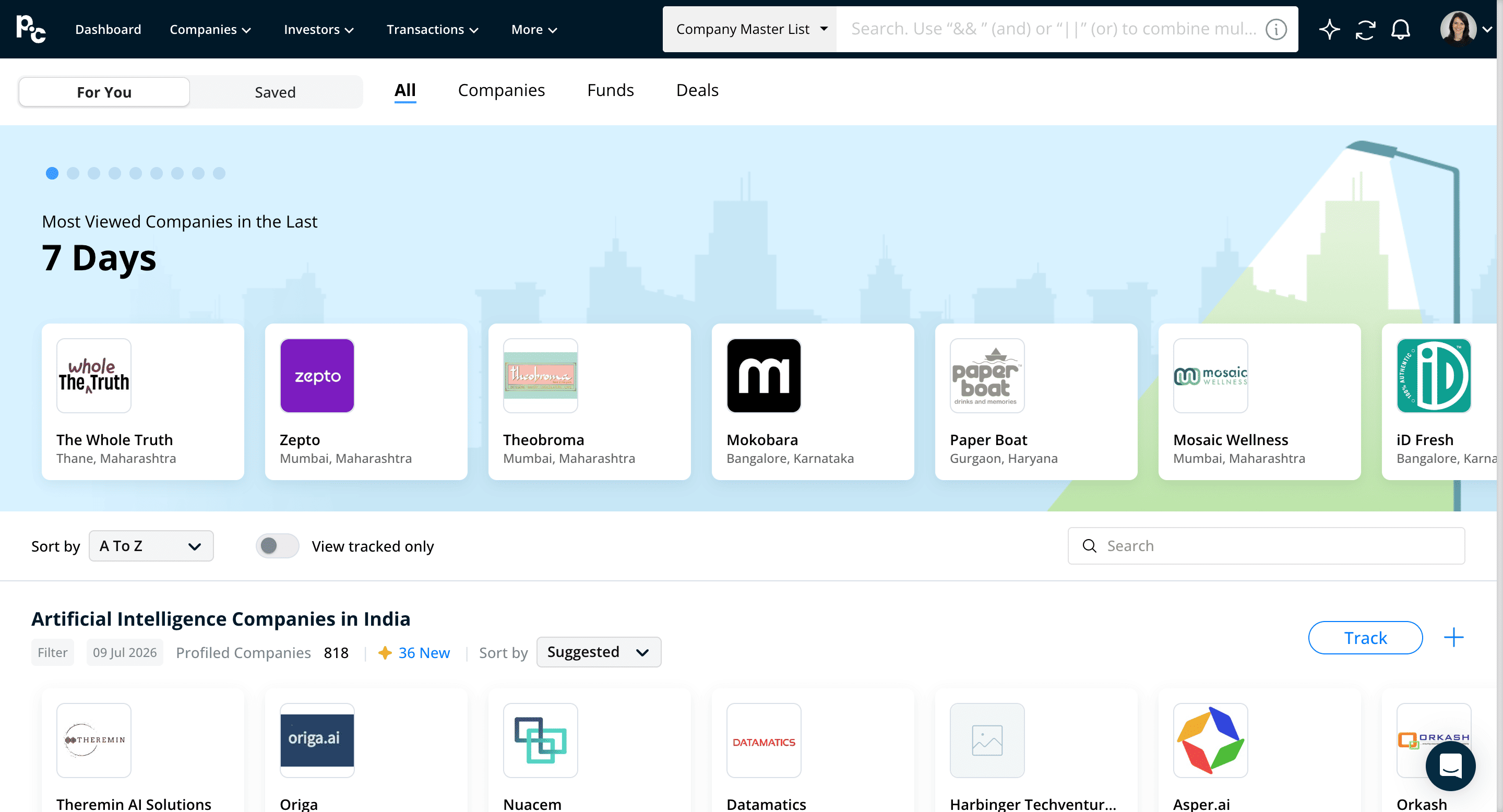The image size is (1503, 812).
Task: Open the Mokobara company name link
Action: click(x=762, y=440)
